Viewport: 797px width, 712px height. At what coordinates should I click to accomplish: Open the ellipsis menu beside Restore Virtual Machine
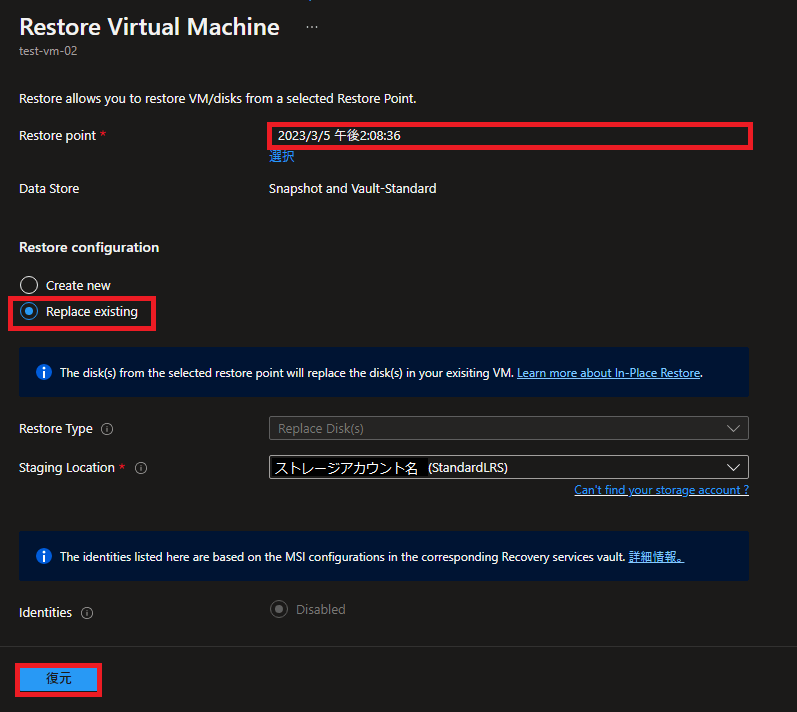tap(312, 27)
